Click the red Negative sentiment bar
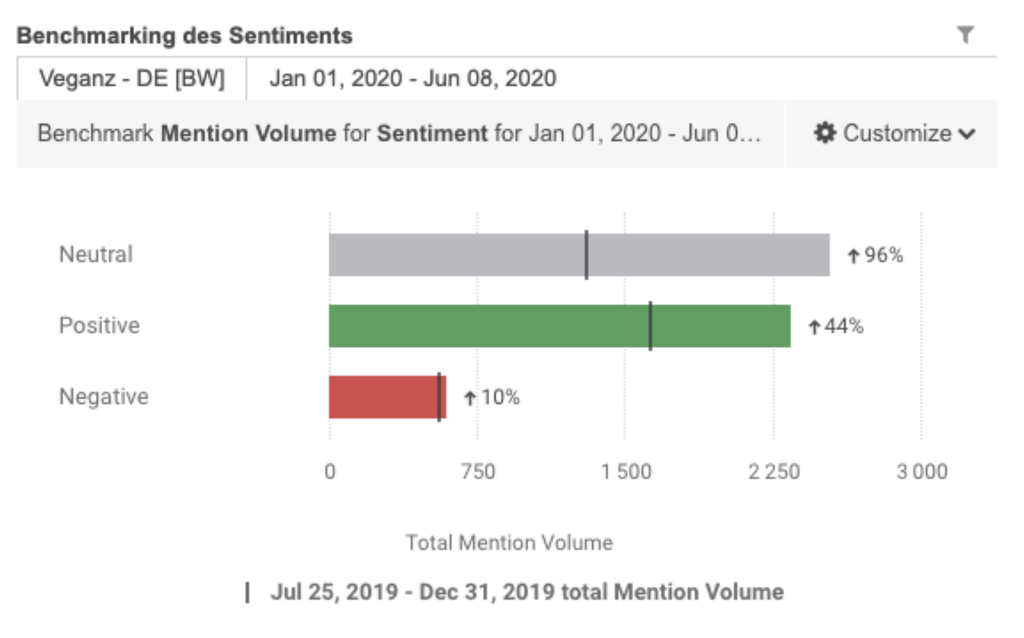This screenshot has width=1024, height=638. click(x=382, y=397)
